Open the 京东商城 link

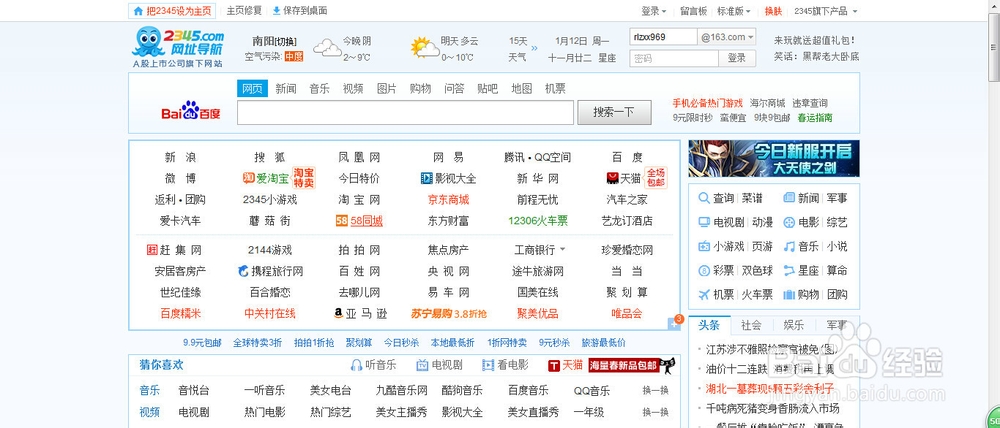point(448,200)
